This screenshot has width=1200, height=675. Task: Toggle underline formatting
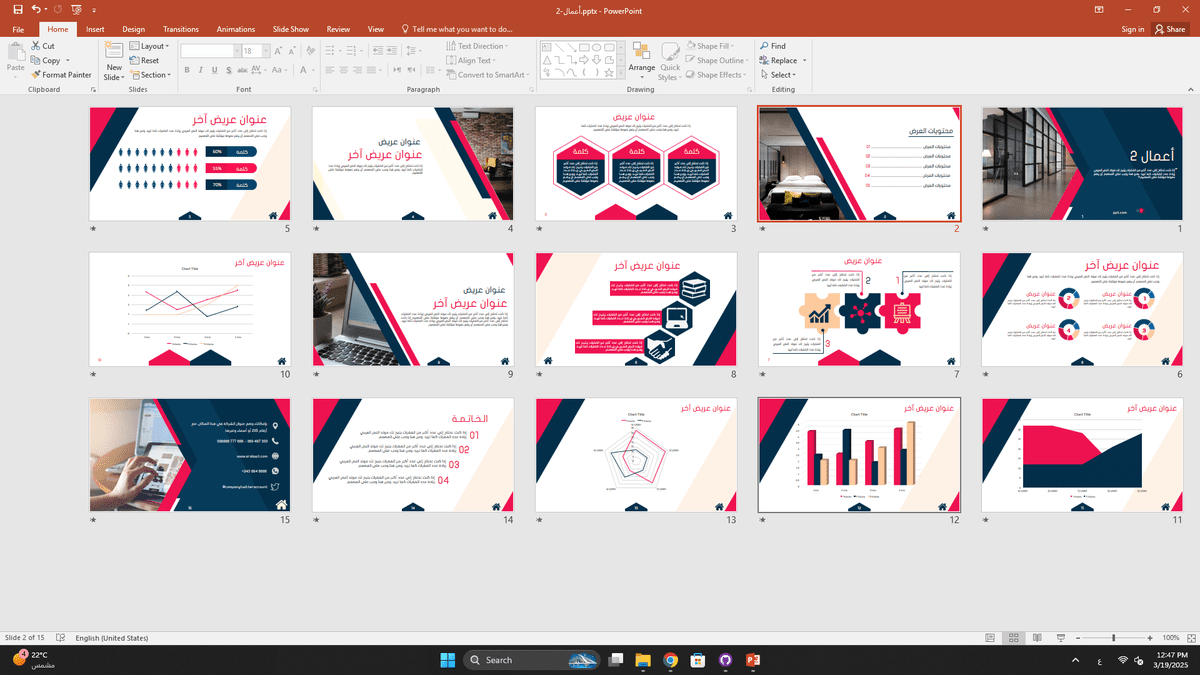click(212, 70)
